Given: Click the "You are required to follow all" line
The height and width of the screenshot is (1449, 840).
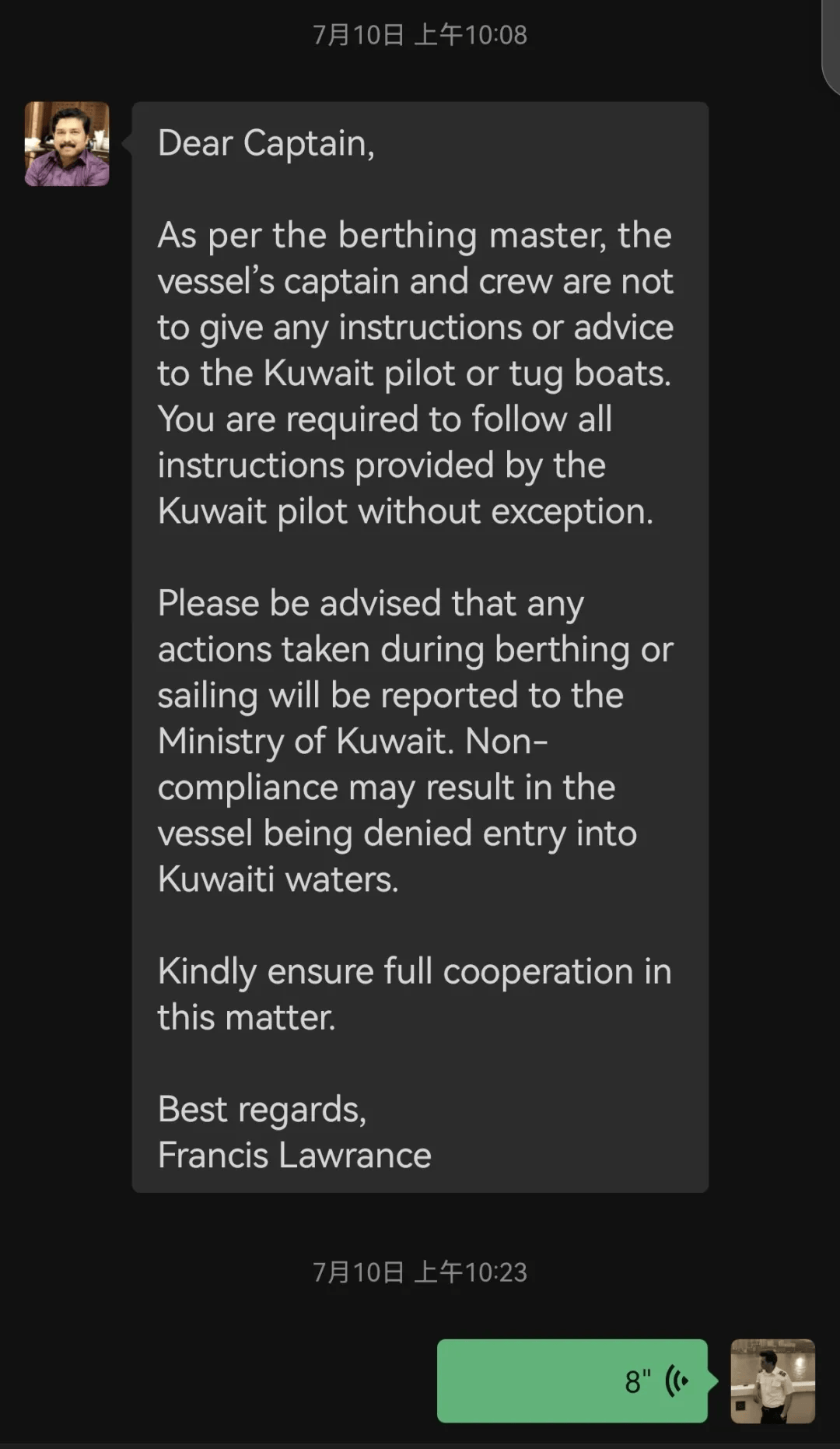Looking at the screenshot, I should [384, 419].
